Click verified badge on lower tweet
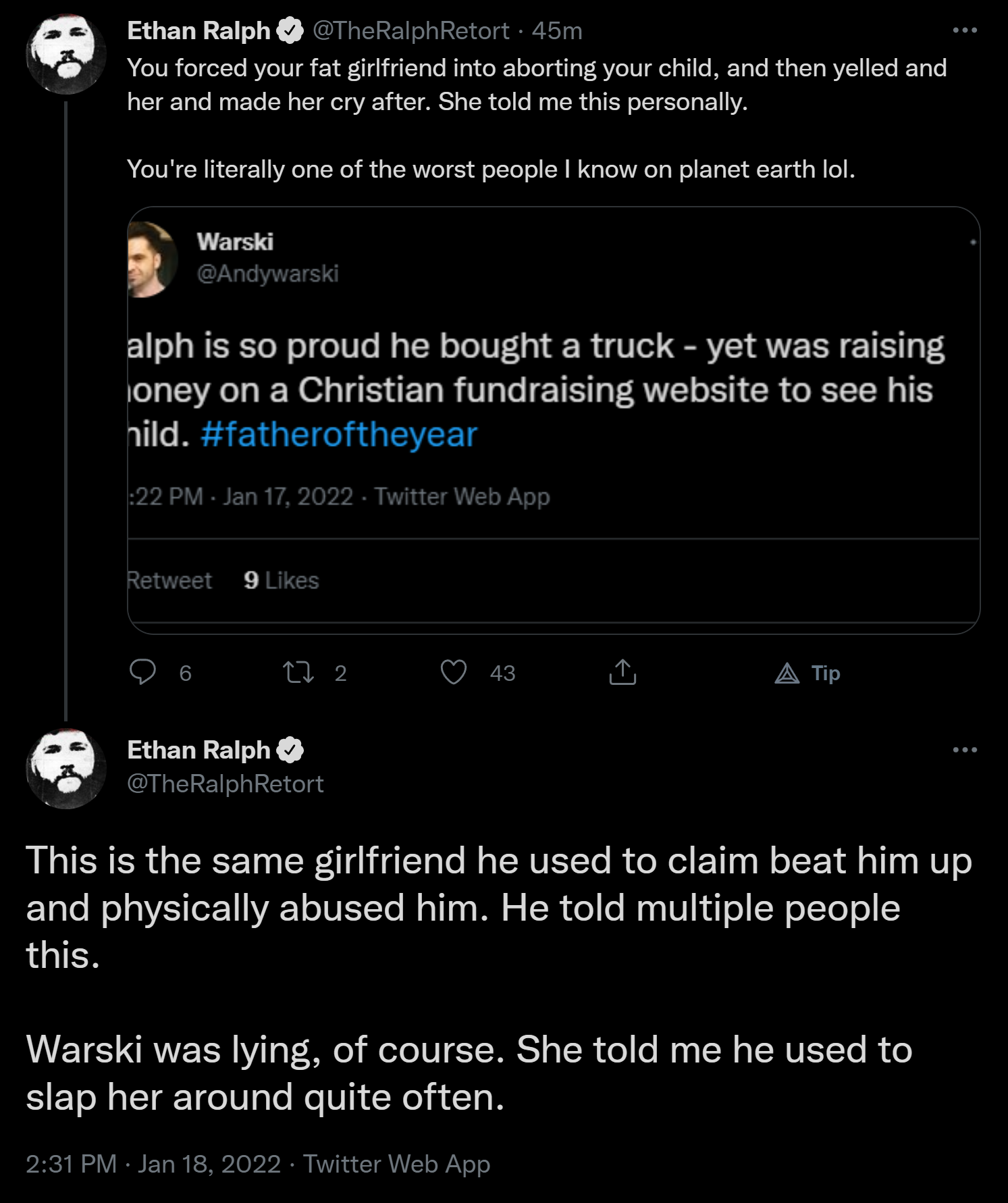Screen dimensions: 1008x1203 [x=290, y=750]
